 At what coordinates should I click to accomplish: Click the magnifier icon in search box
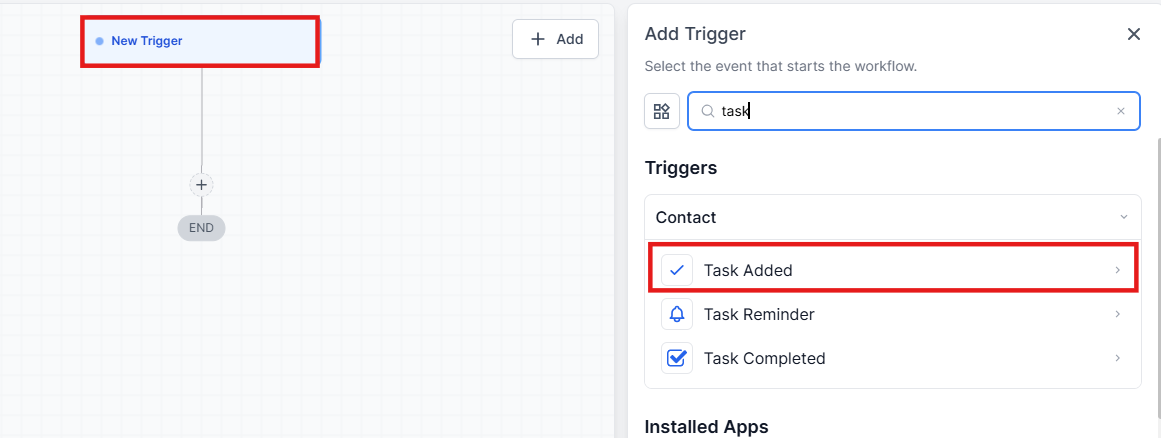(707, 112)
